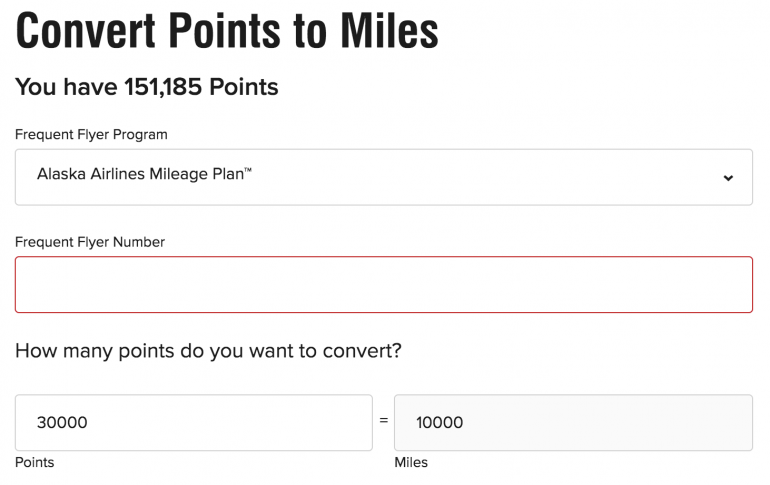This screenshot has width=770, height=485.
Task: Click the chevron arrow in program dropdown
Action: [728, 178]
